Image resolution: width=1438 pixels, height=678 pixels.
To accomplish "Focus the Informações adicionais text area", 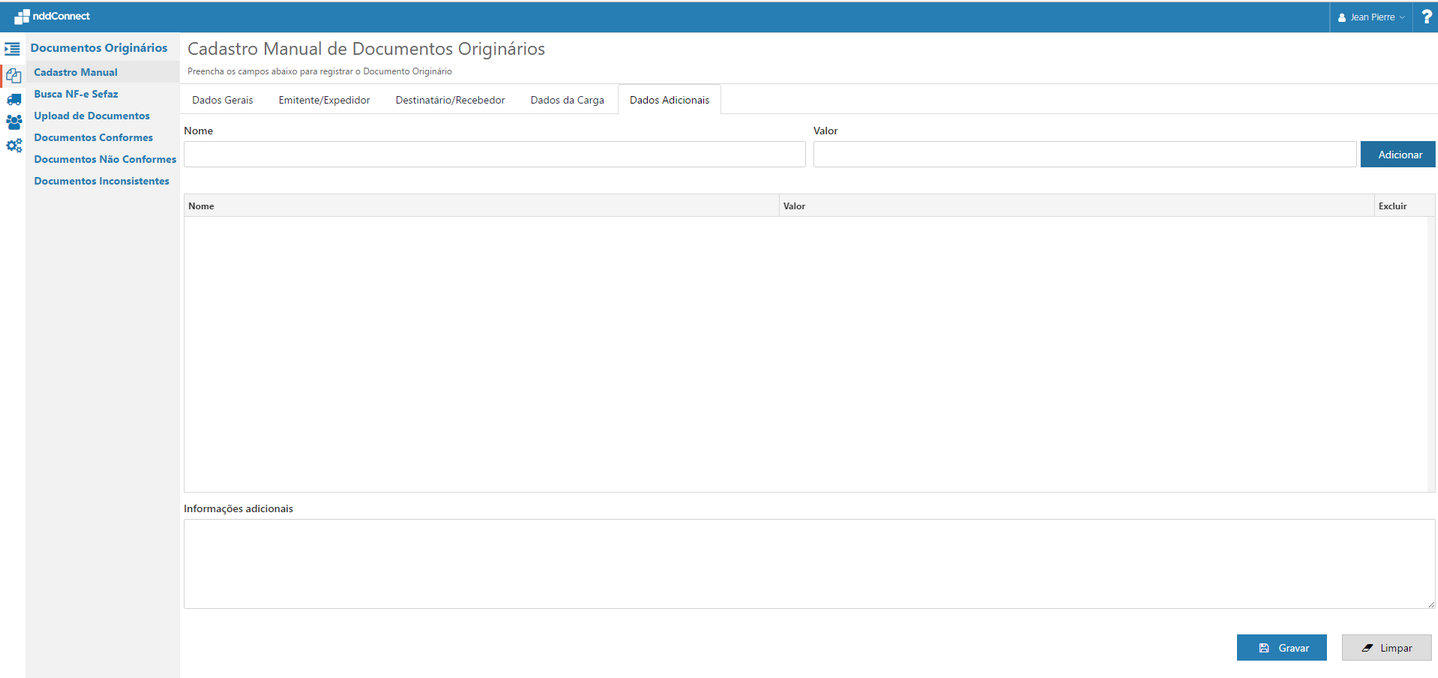I will 808,563.
